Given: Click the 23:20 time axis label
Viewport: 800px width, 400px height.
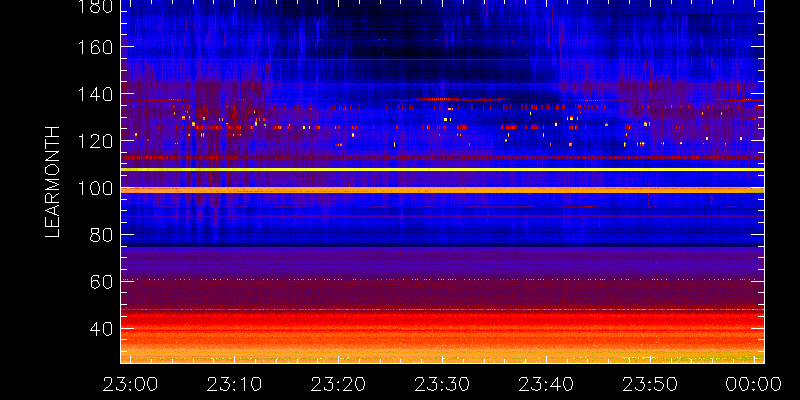Looking at the screenshot, I should click(x=338, y=384).
